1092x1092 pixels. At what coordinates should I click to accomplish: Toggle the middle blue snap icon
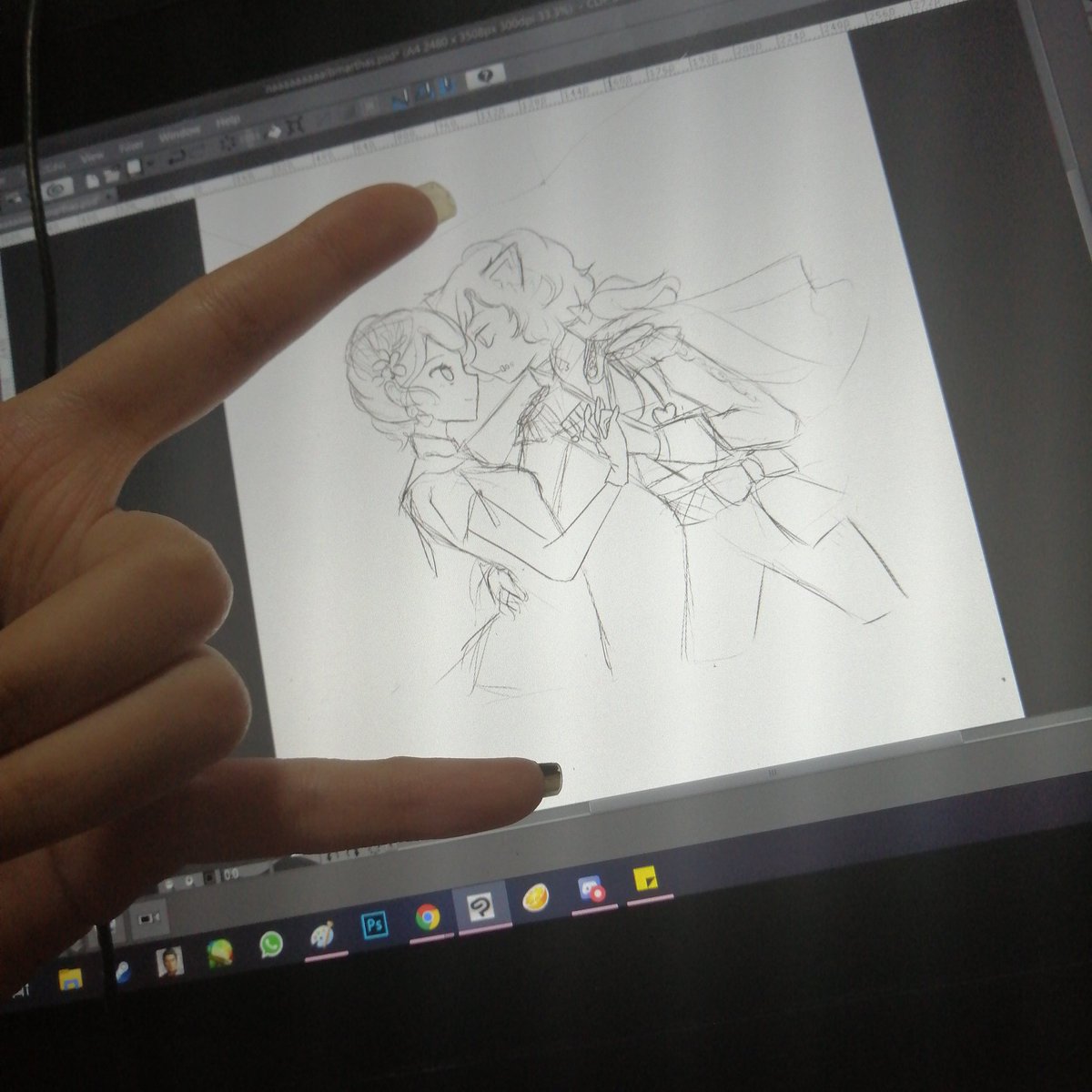click(x=423, y=92)
